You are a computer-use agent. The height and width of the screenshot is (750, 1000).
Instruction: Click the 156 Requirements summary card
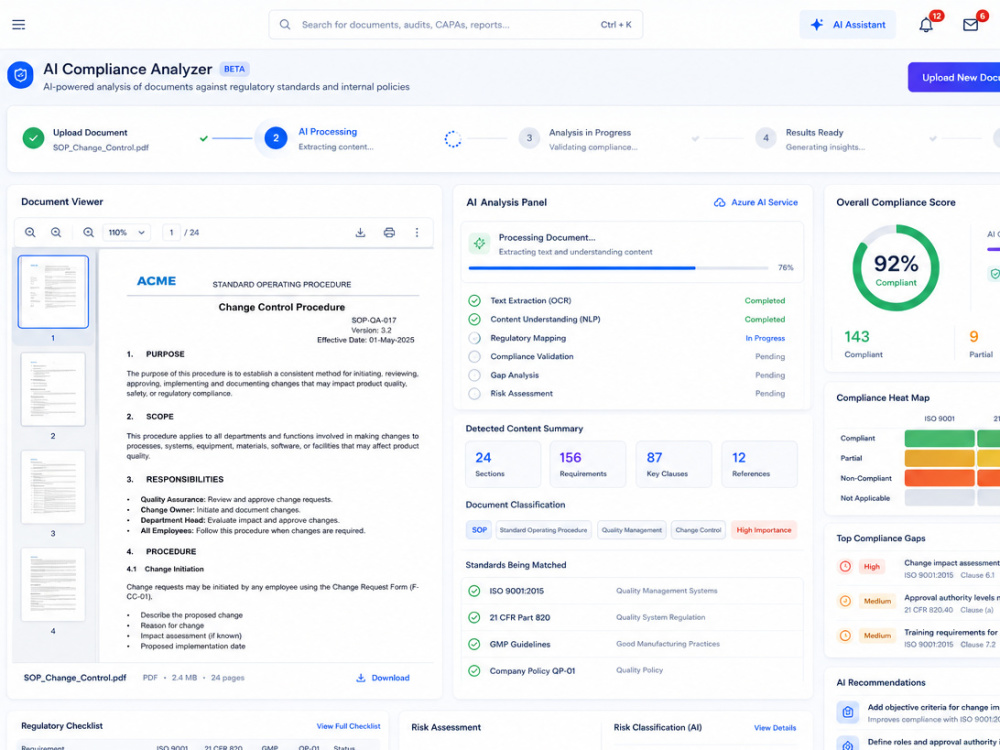point(587,464)
